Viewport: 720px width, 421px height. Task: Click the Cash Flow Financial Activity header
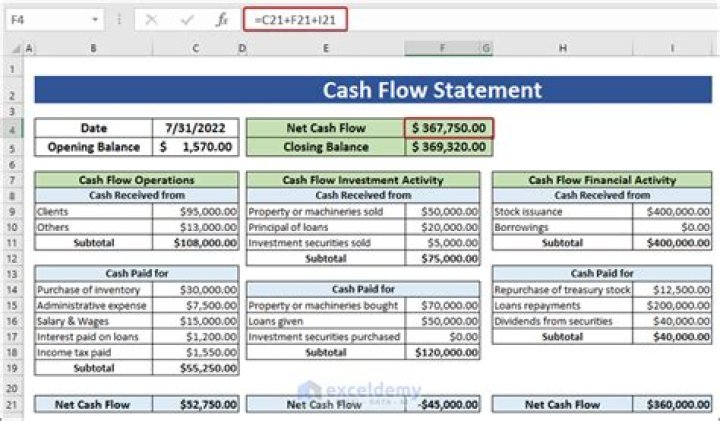pyautogui.click(x=602, y=180)
